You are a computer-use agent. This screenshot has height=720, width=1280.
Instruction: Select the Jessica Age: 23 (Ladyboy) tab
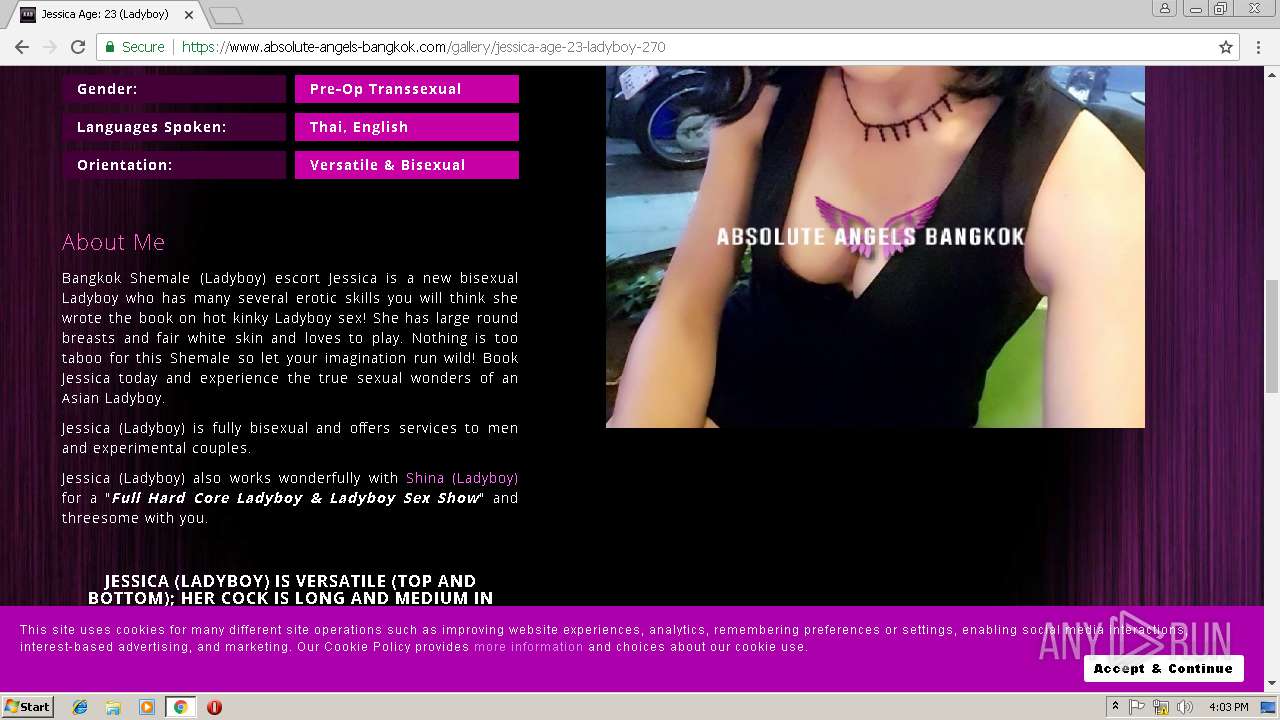104,15
